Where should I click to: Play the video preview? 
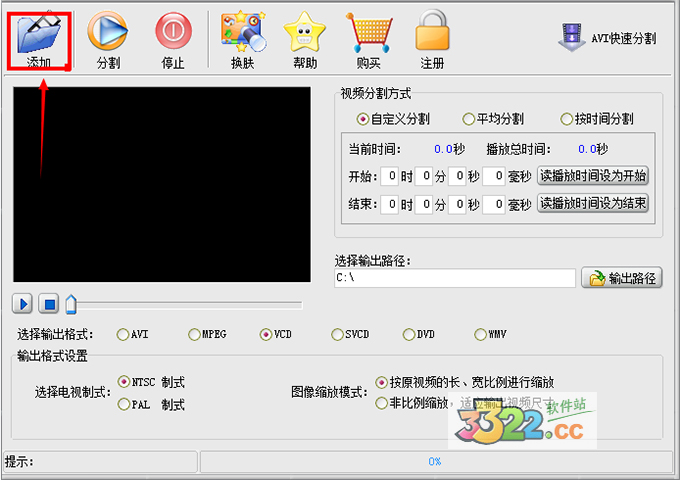pyautogui.click(x=23, y=304)
